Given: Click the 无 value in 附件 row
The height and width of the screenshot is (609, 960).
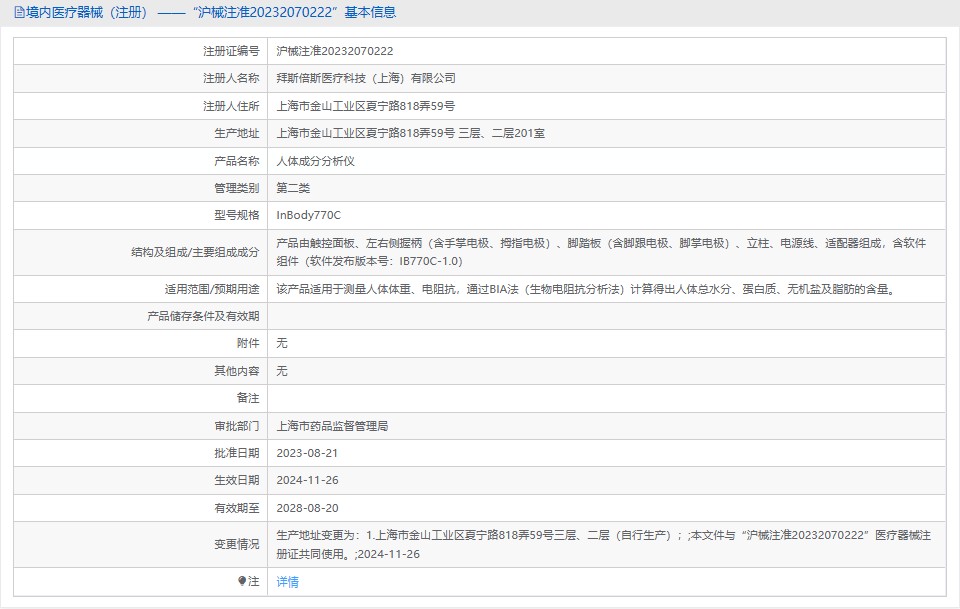Looking at the screenshot, I should [282, 343].
